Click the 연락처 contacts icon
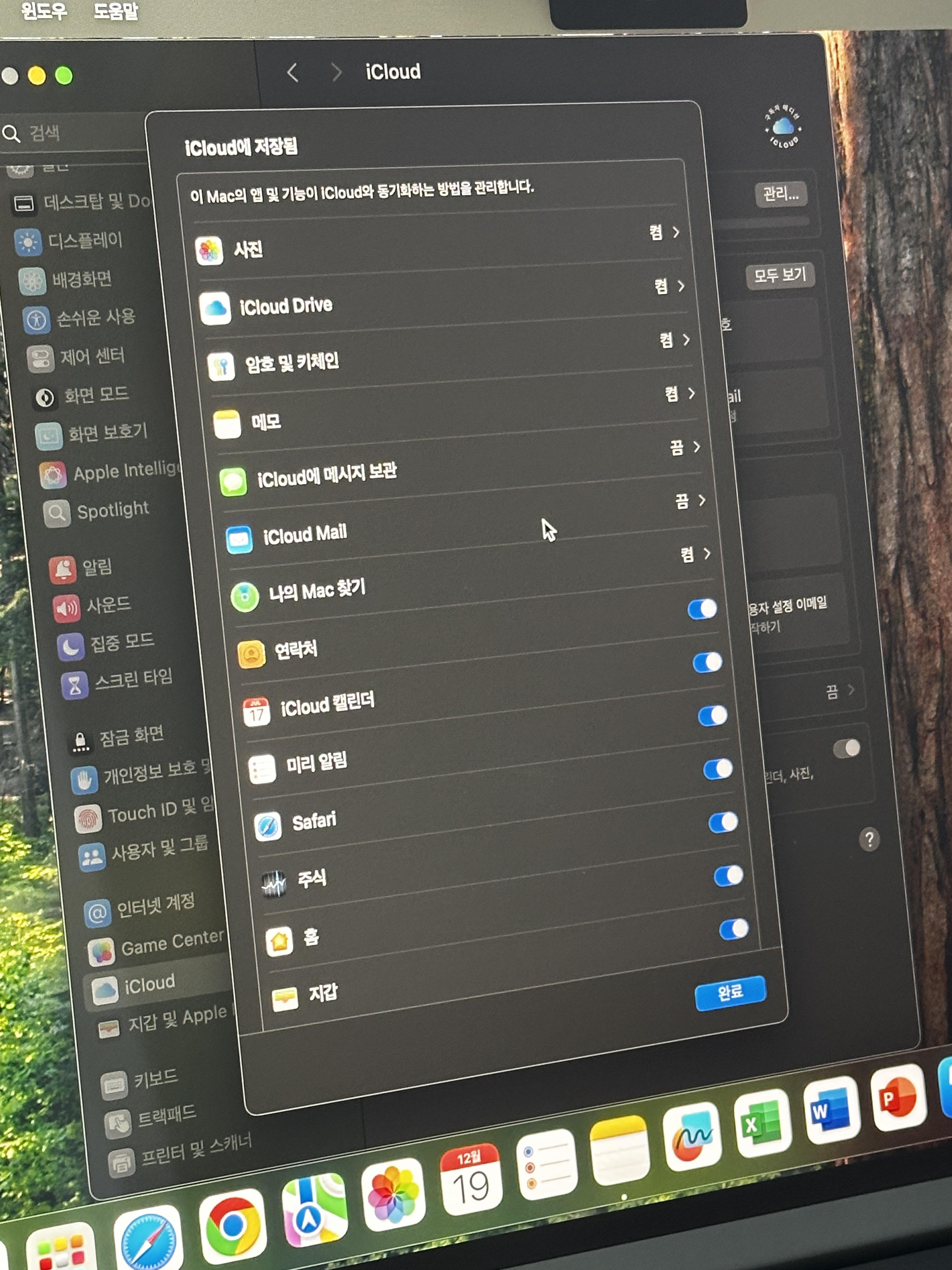952x1270 pixels. [x=251, y=655]
